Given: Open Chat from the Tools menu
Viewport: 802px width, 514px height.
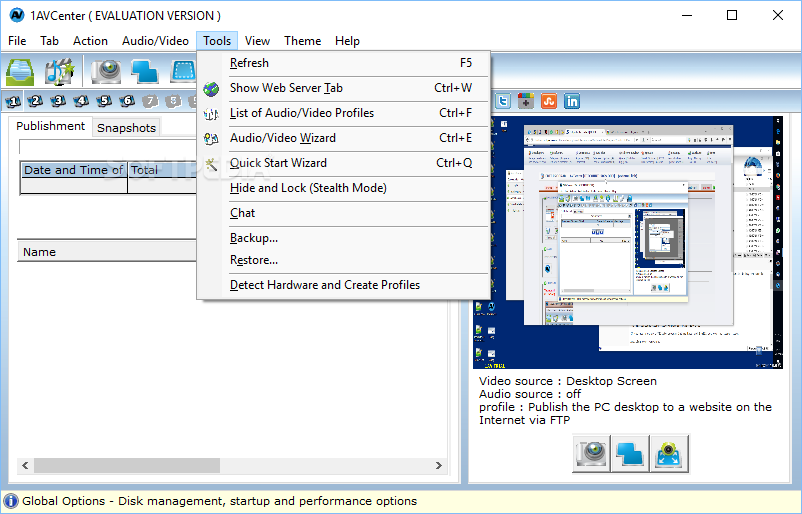Looking at the screenshot, I should pyautogui.click(x=344, y=213).
